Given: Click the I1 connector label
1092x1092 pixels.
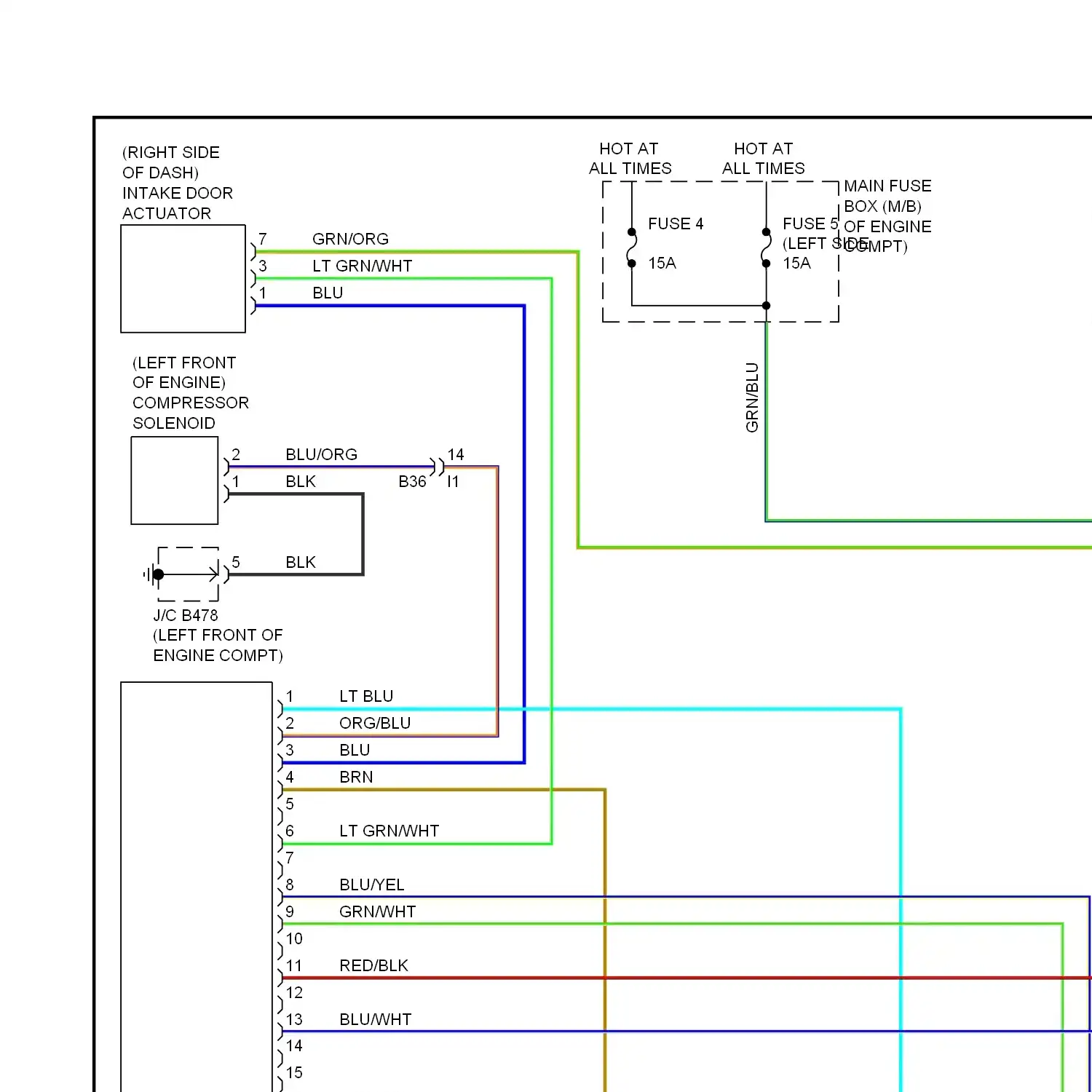Looking at the screenshot, I should [453, 481].
